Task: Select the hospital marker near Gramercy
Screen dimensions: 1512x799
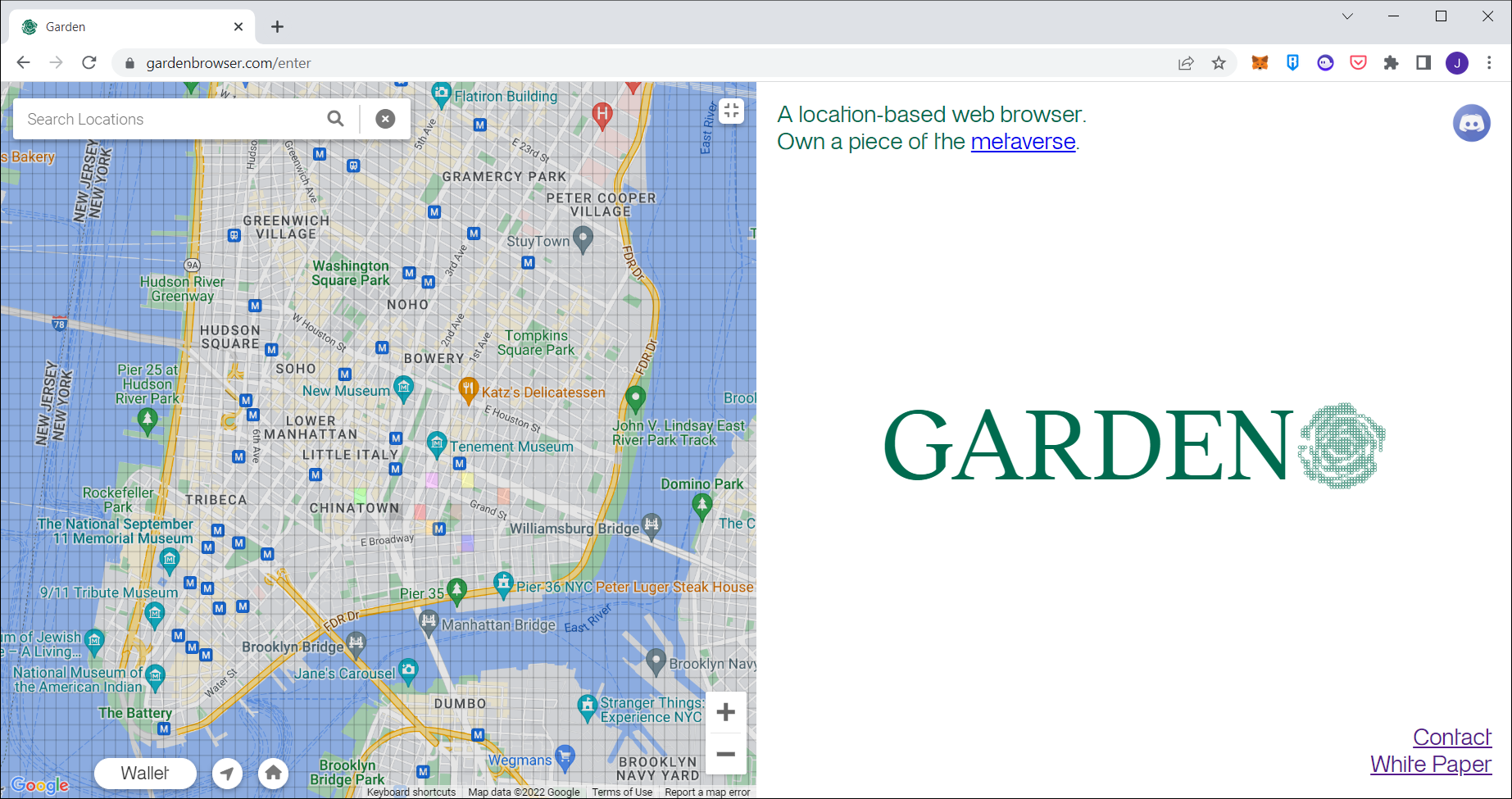Action: pyautogui.click(x=602, y=116)
